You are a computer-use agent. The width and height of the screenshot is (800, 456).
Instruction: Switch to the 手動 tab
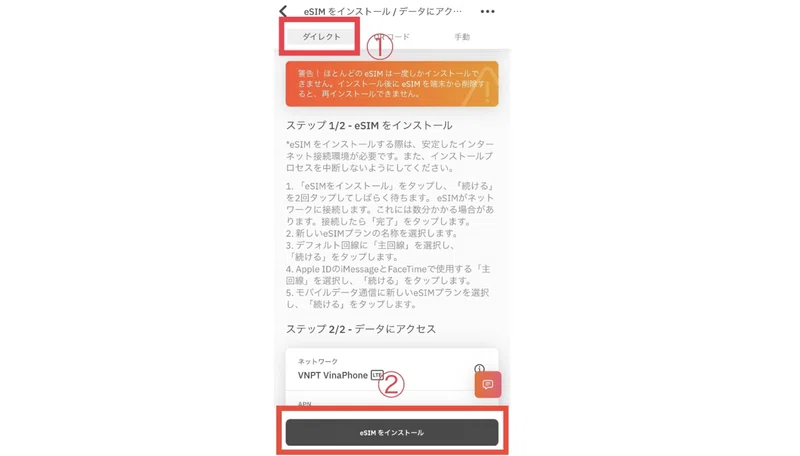[462, 37]
